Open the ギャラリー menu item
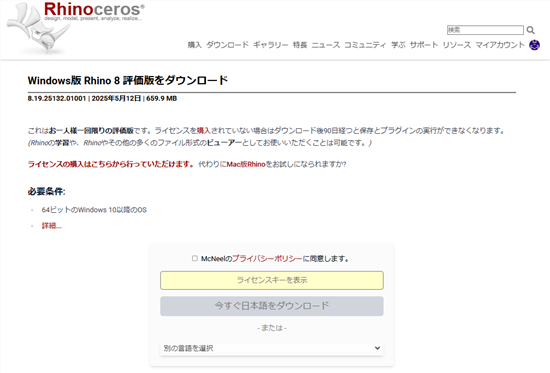The height and width of the screenshot is (373, 550). click(x=270, y=45)
